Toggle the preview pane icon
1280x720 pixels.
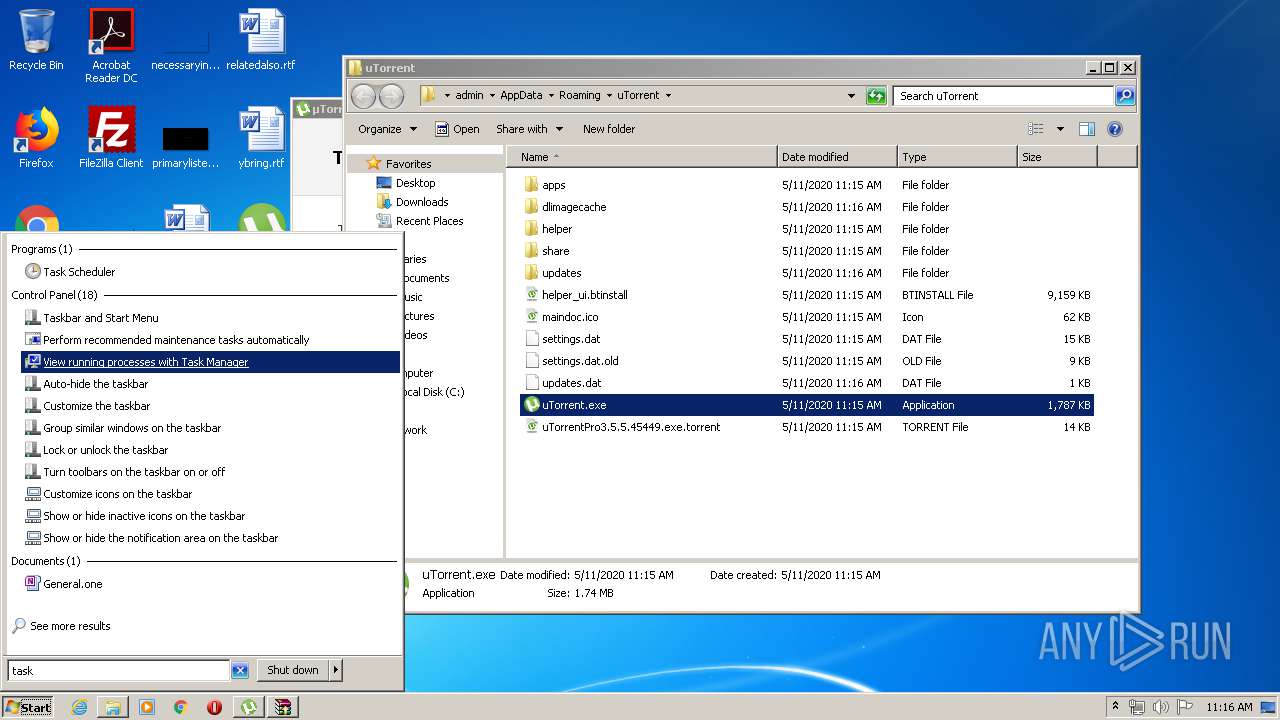(1087, 129)
